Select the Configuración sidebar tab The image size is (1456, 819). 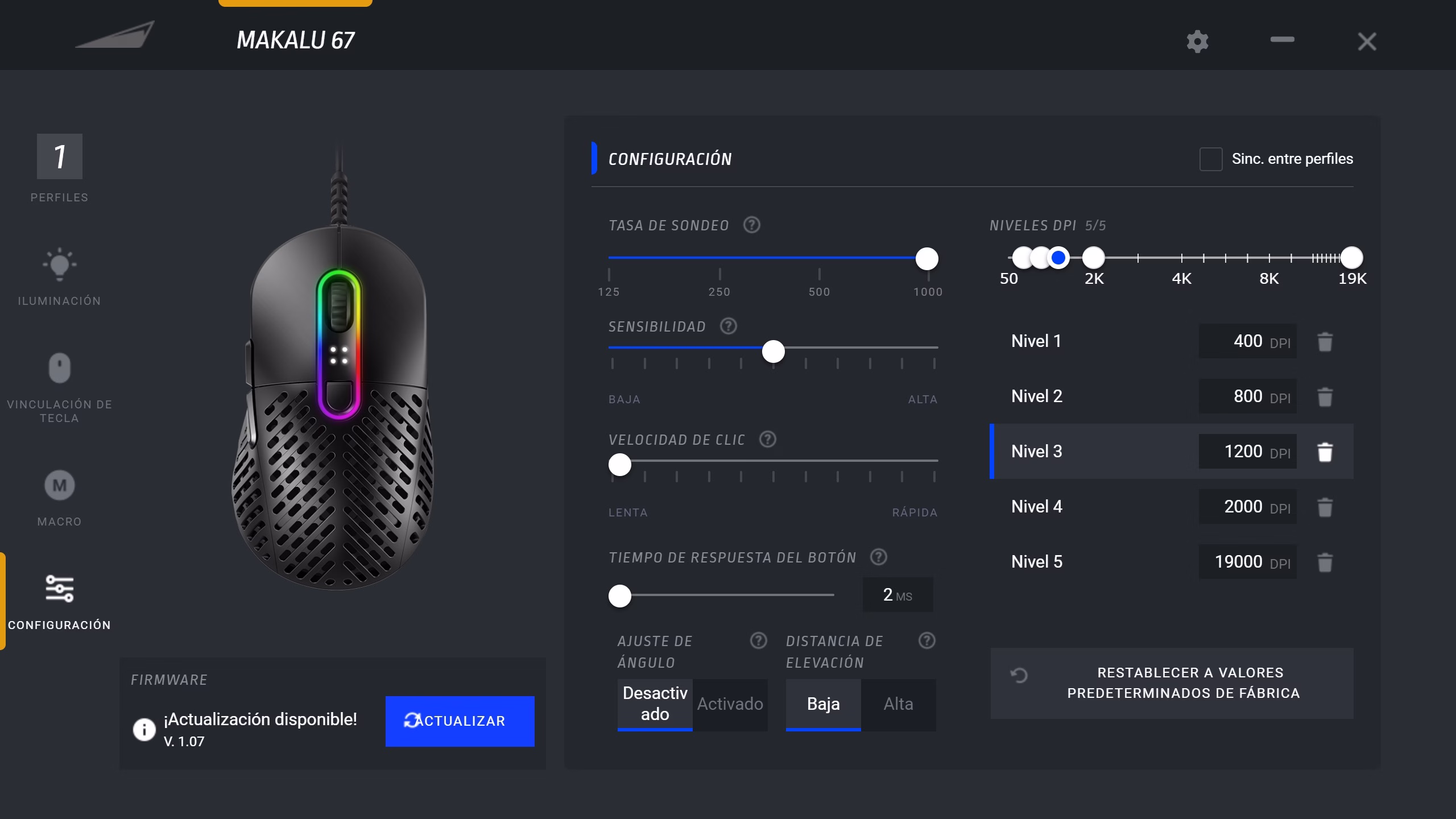tap(59, 602)
